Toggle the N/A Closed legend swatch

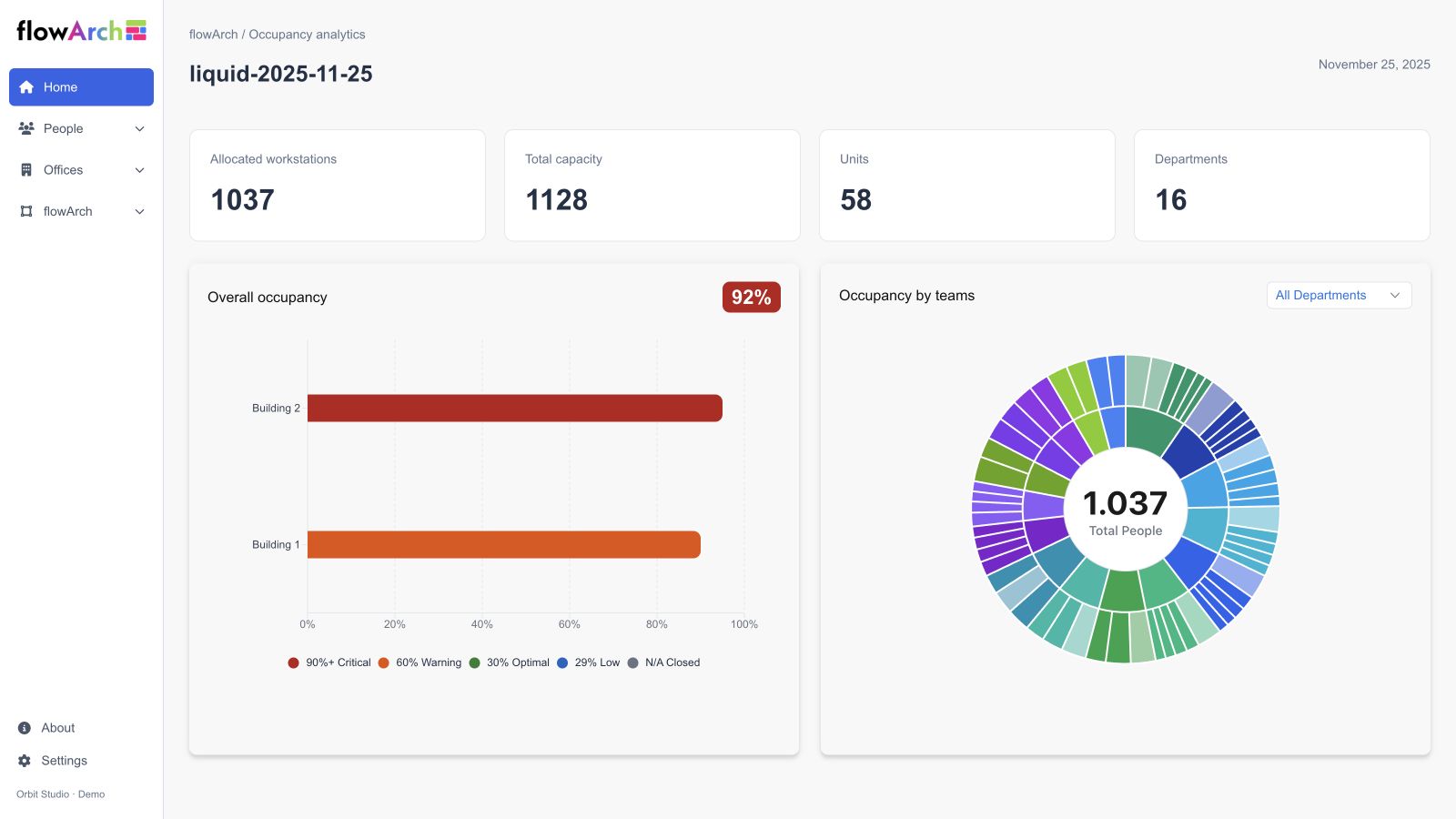[632, 662]
